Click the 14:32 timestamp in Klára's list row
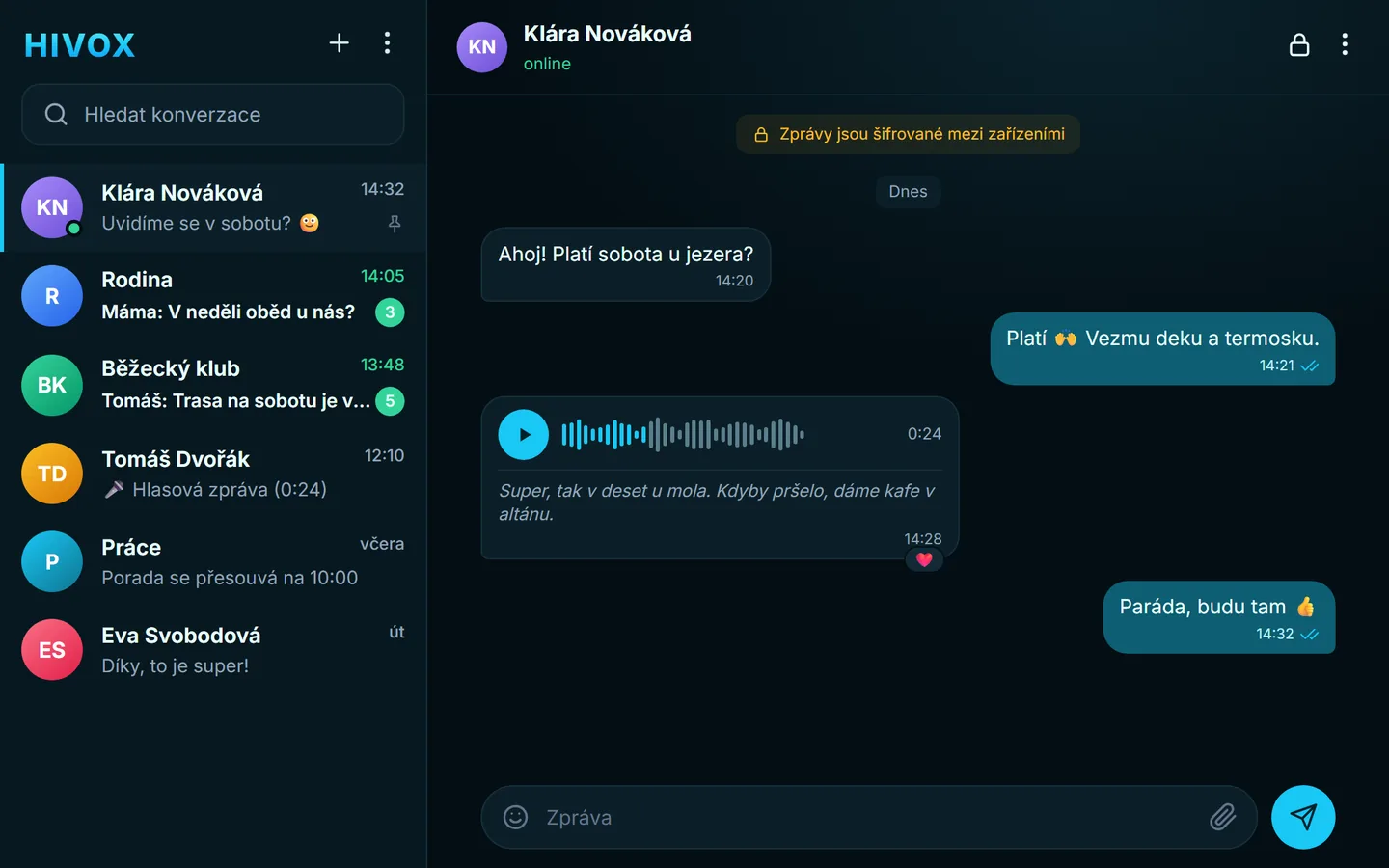This screenshot has width=1389, height=868. [382, 189]
